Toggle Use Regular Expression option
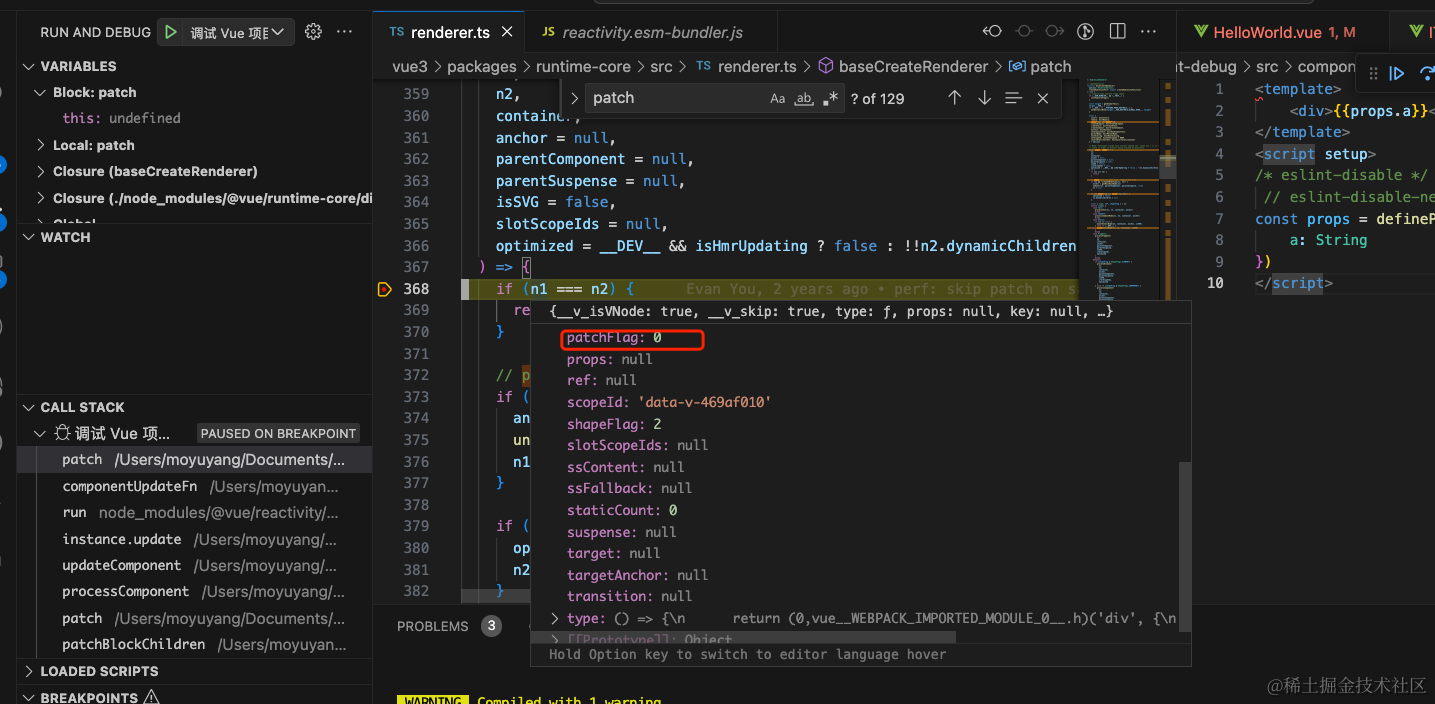This screenshot has height=704, width=1435. [830, 98]
